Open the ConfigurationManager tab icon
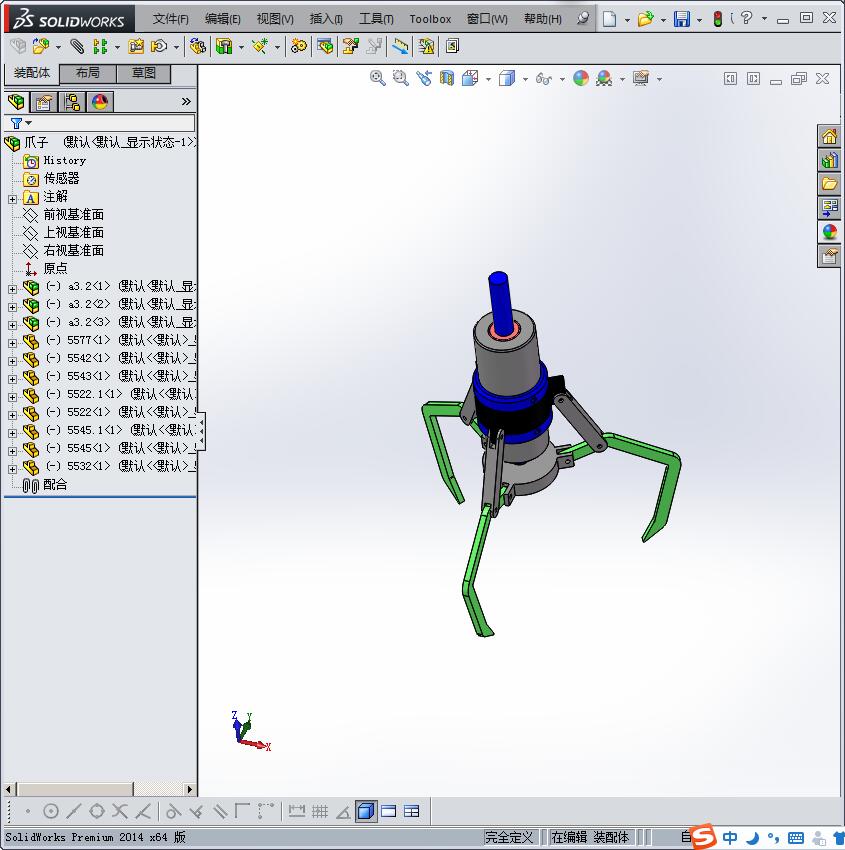Image resolution: width=845 pixels, height=850 pixels. pyautogui.click(x=72, y=102)
